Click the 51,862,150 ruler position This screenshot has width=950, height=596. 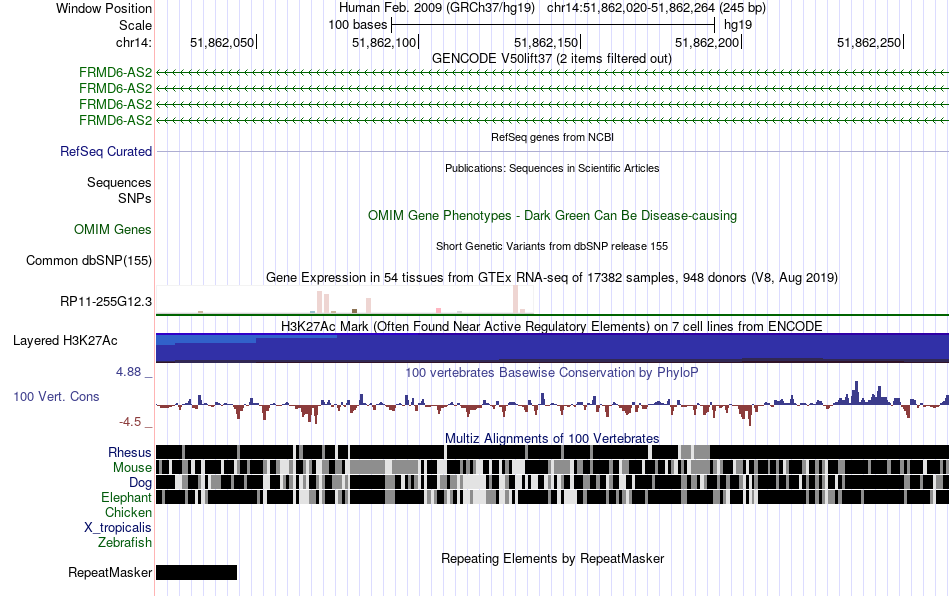click(x=546, y=42)
